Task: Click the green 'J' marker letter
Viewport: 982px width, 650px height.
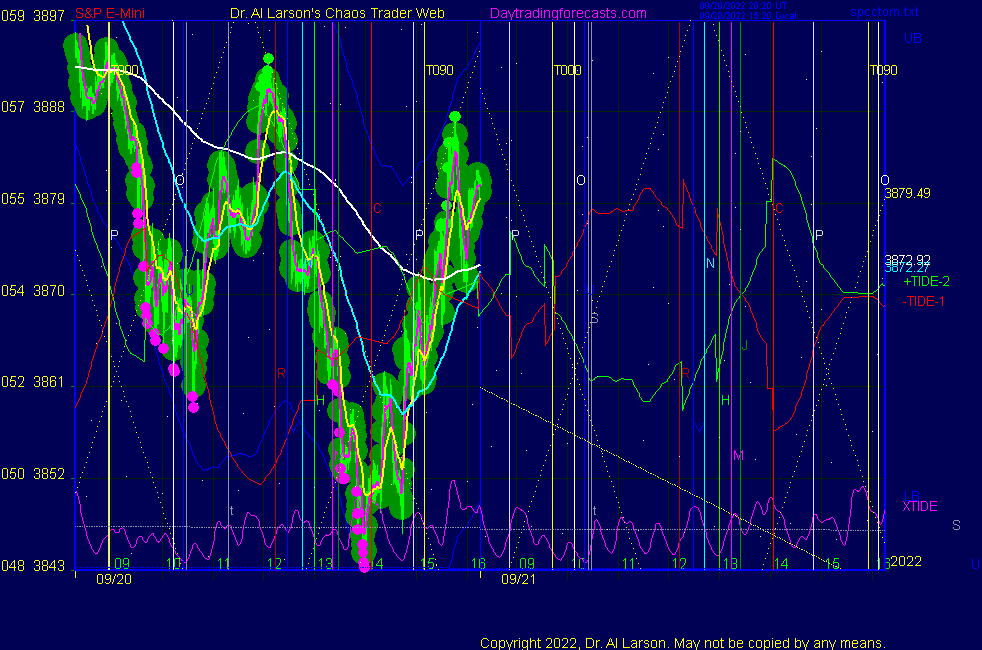Action: tap(745, 345)
